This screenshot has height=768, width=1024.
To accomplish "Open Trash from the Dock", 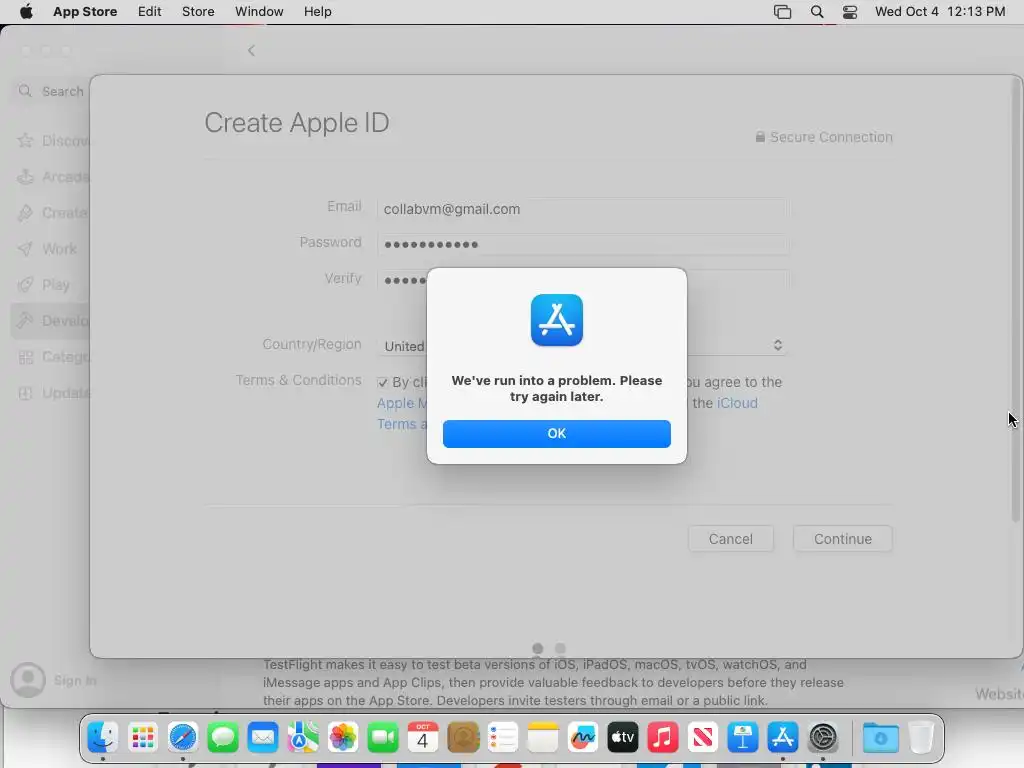I will (x=921, y=738).
